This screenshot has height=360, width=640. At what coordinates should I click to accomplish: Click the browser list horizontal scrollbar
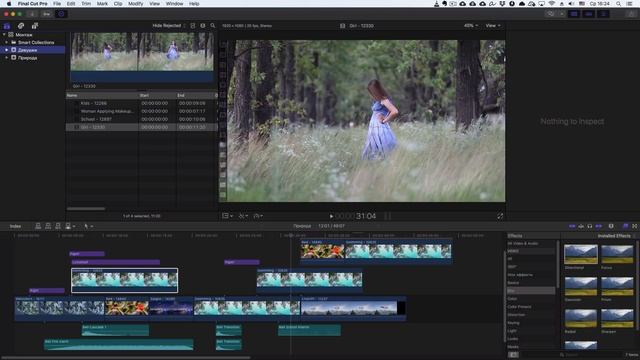[86, 209]
